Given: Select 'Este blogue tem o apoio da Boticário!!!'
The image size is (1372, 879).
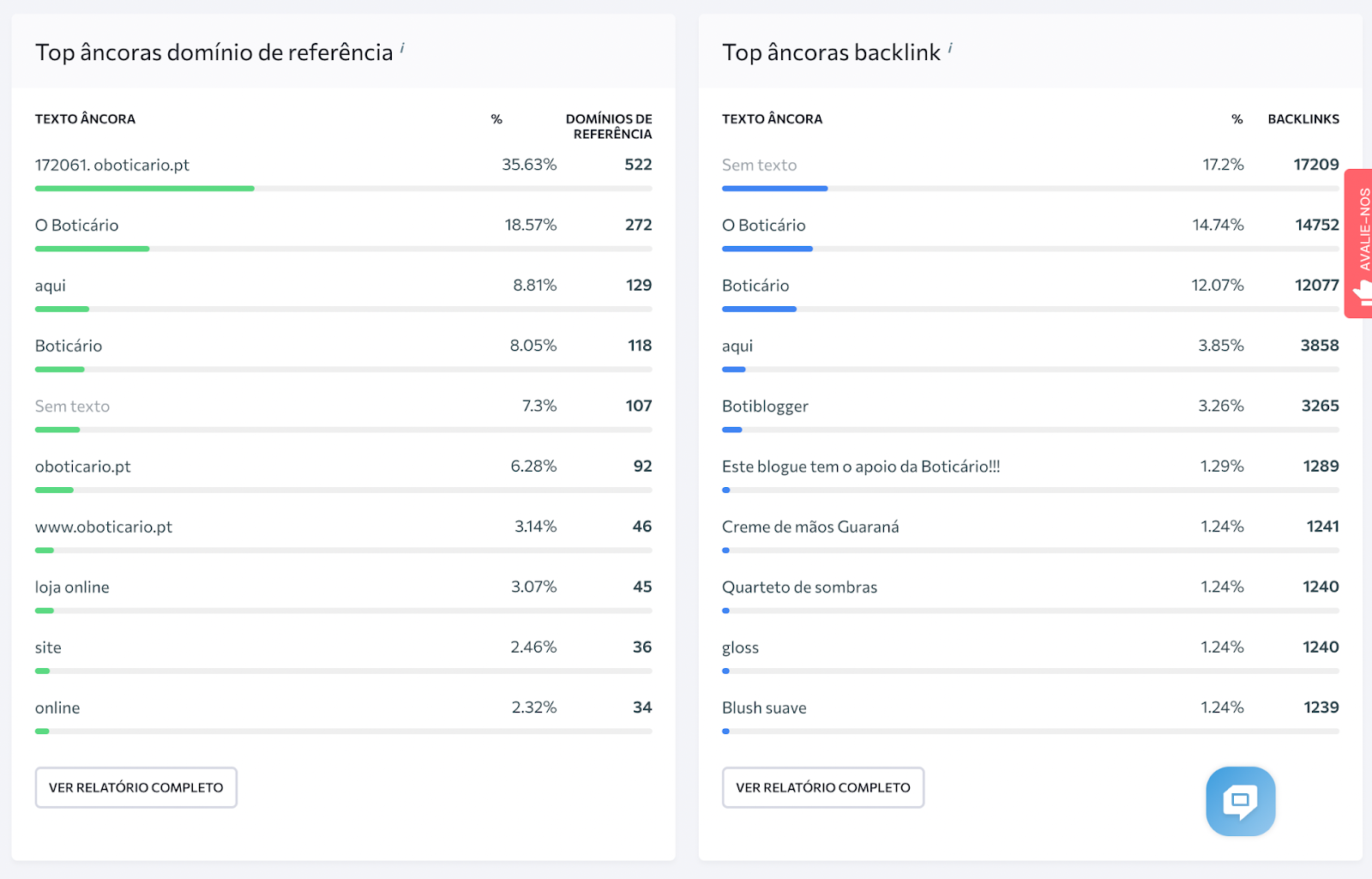Looking at the screenshot, I should pyautogui.click(x=861, y=467).
